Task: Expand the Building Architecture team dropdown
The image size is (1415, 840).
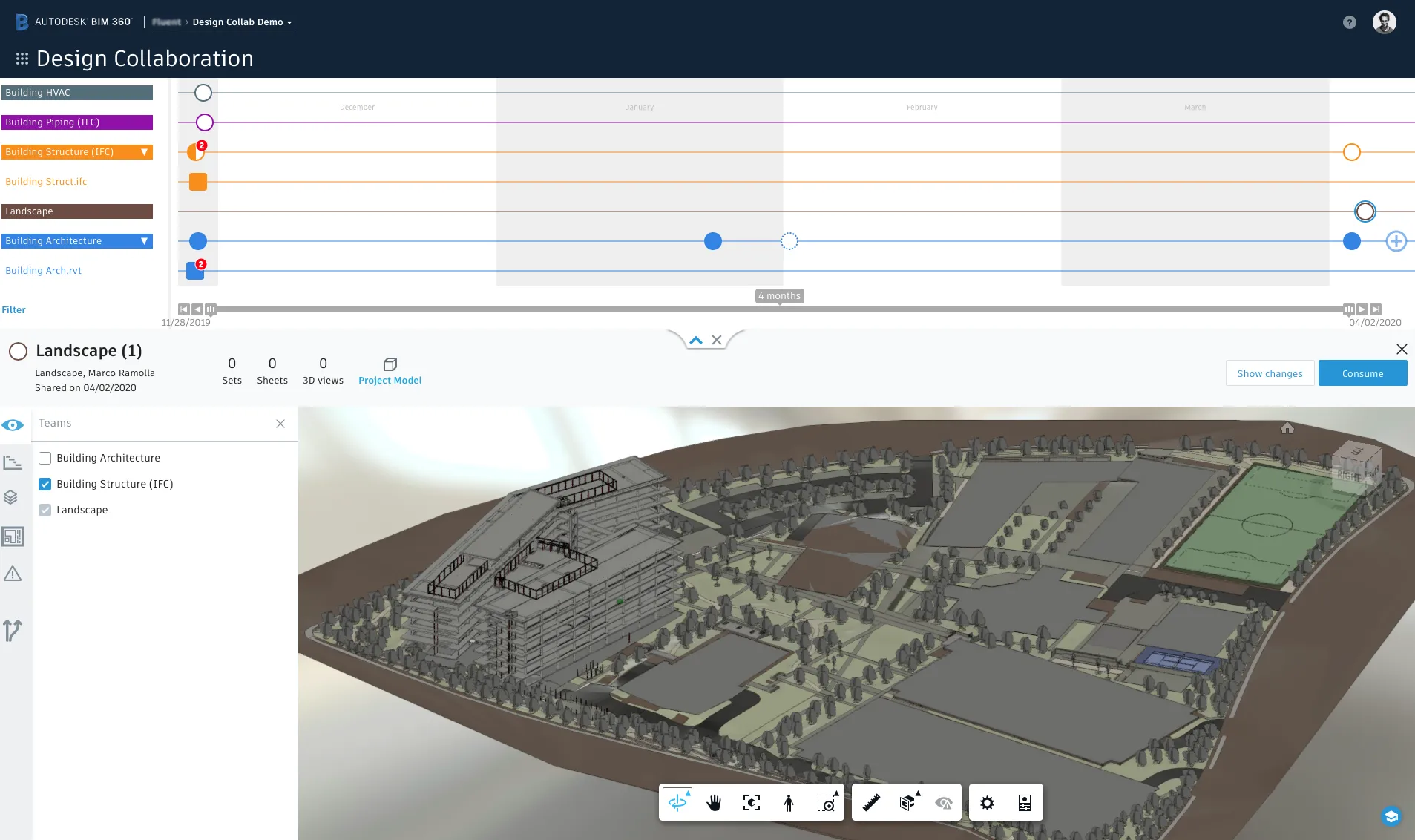Action: (145, 241)
